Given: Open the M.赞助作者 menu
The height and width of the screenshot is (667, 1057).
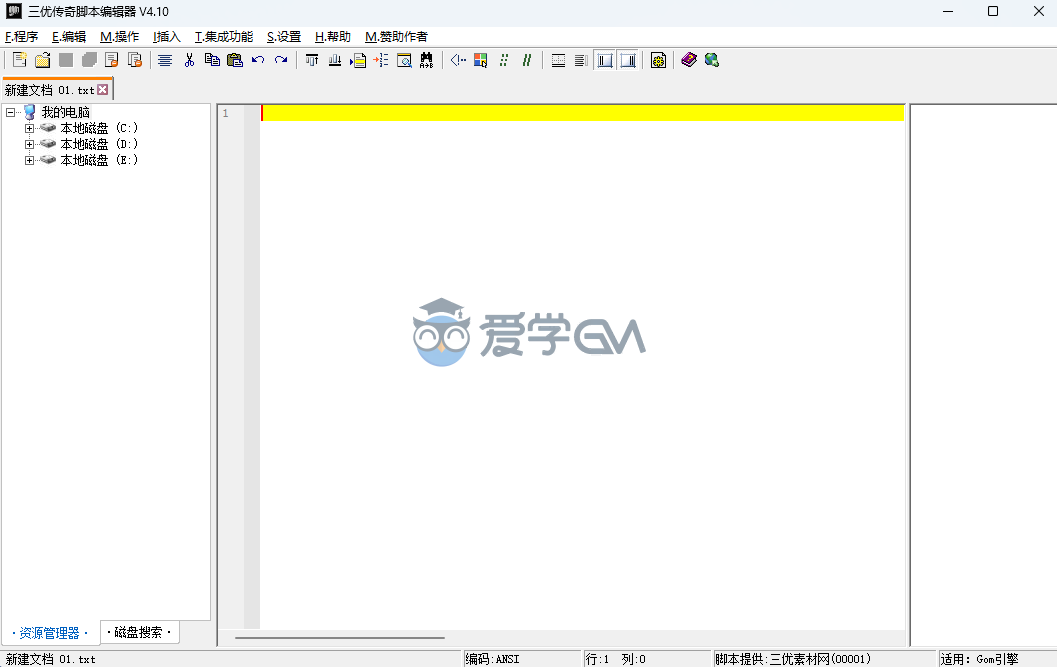Looking at the screenshot, I should 396,36.
